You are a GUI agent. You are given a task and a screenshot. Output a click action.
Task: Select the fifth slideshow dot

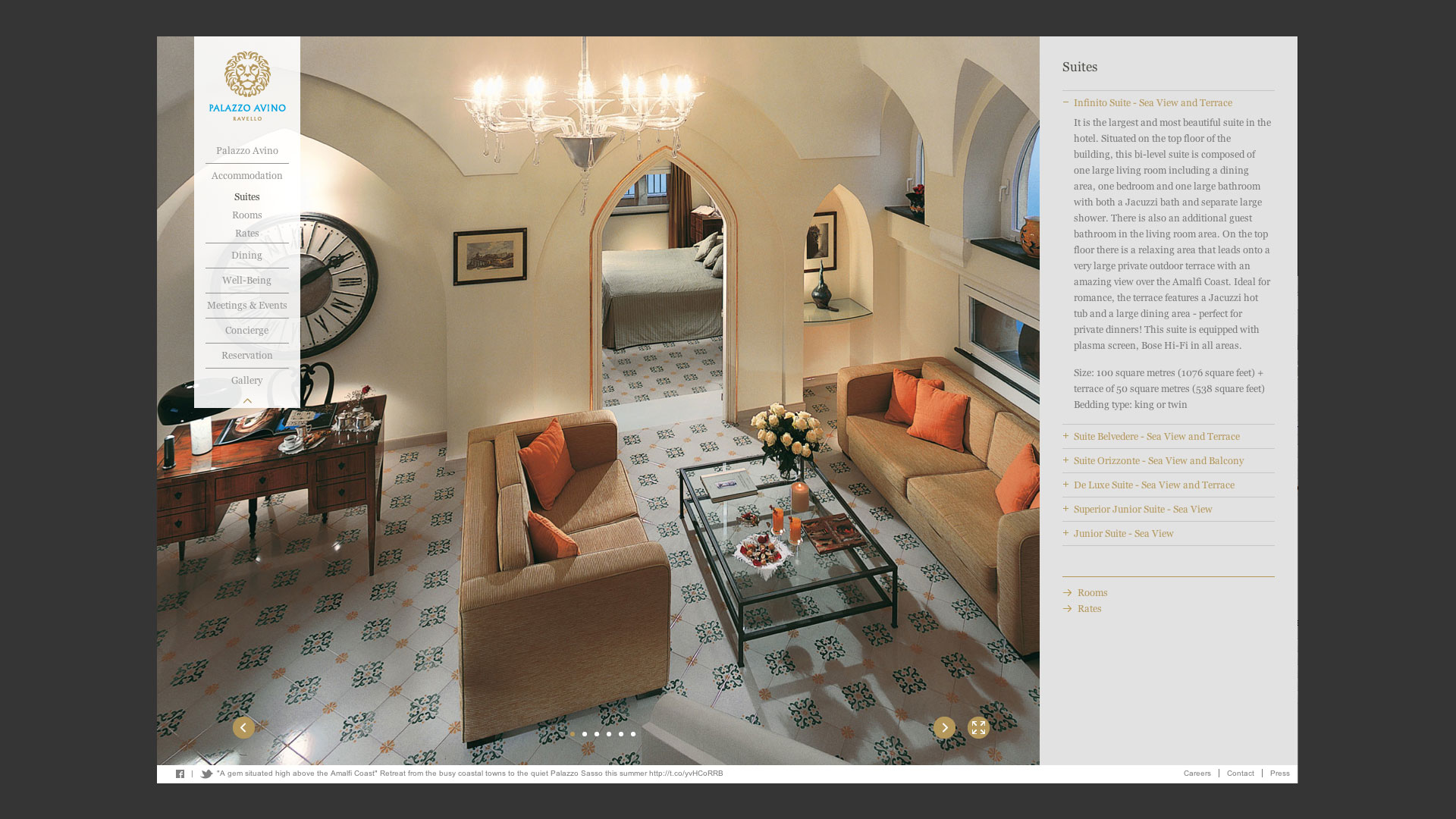tap(621, 734)
